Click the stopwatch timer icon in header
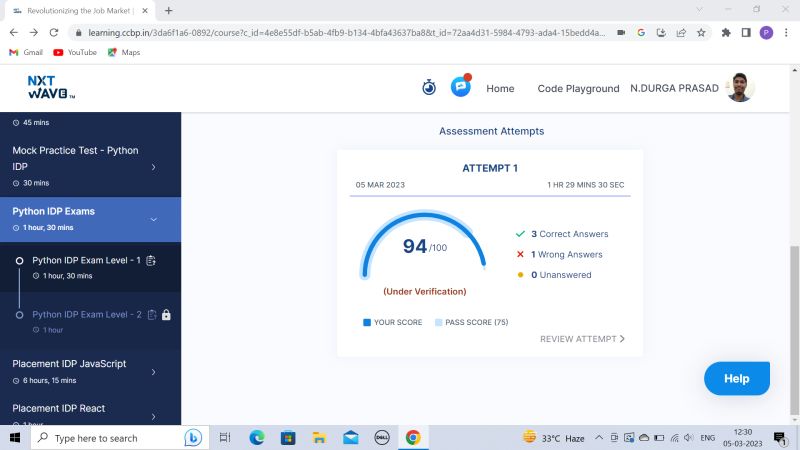 tap(428, 88)
